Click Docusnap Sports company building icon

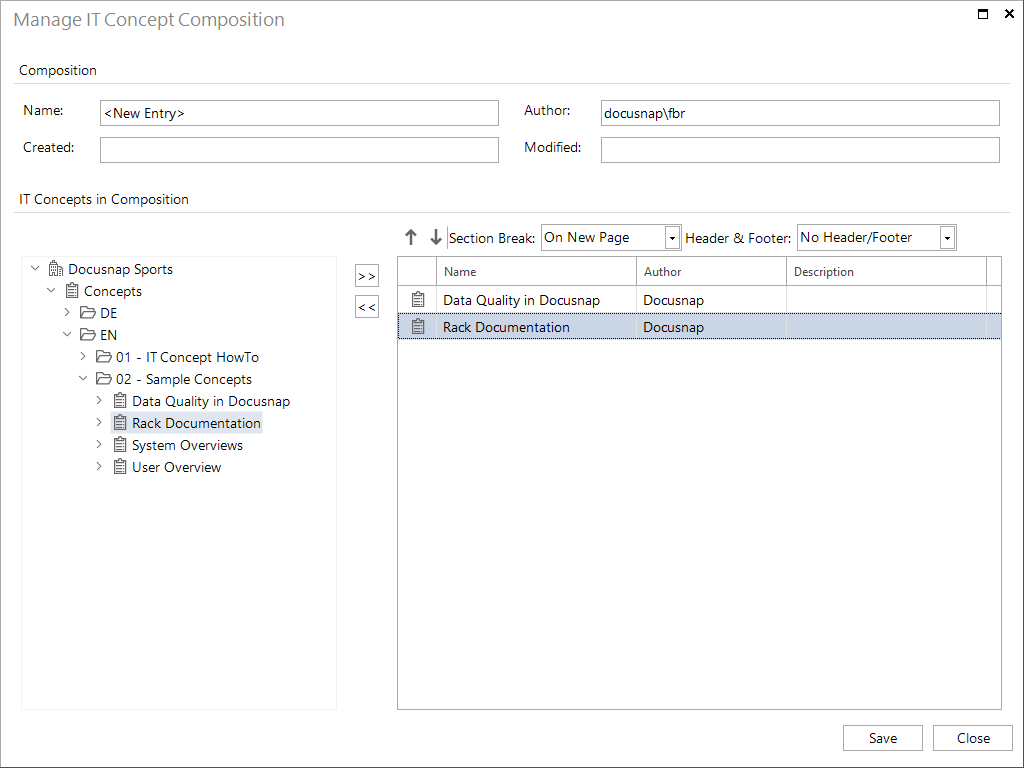click(x=56, y=269)
